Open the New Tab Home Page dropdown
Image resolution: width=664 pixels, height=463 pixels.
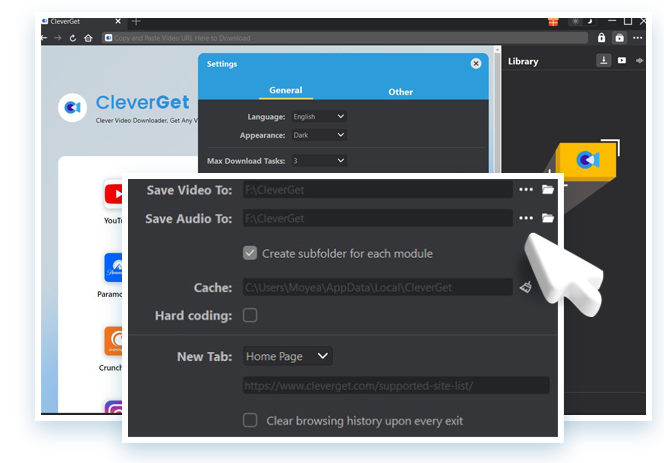(288, 356)
